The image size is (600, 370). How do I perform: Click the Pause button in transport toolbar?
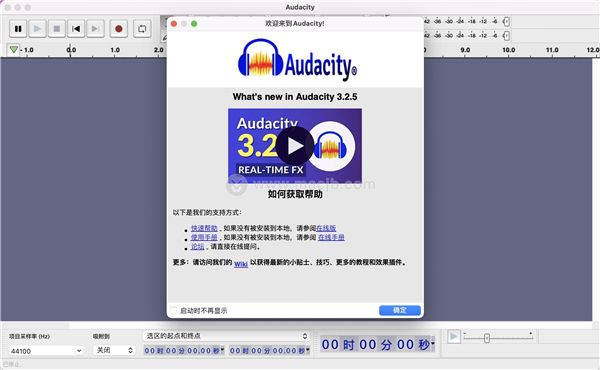[18, 29]
